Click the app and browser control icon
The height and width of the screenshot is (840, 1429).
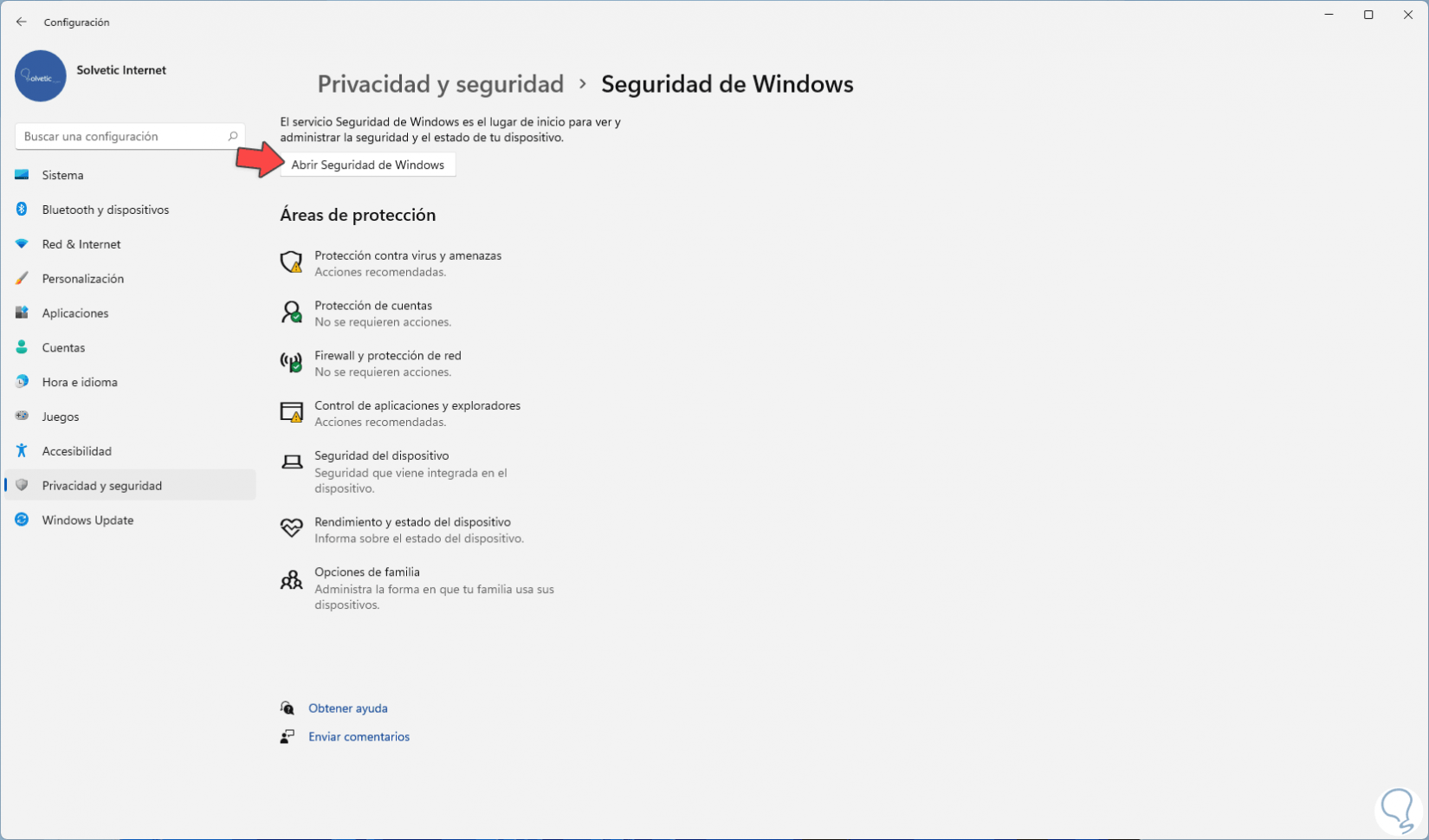(291, 412)
